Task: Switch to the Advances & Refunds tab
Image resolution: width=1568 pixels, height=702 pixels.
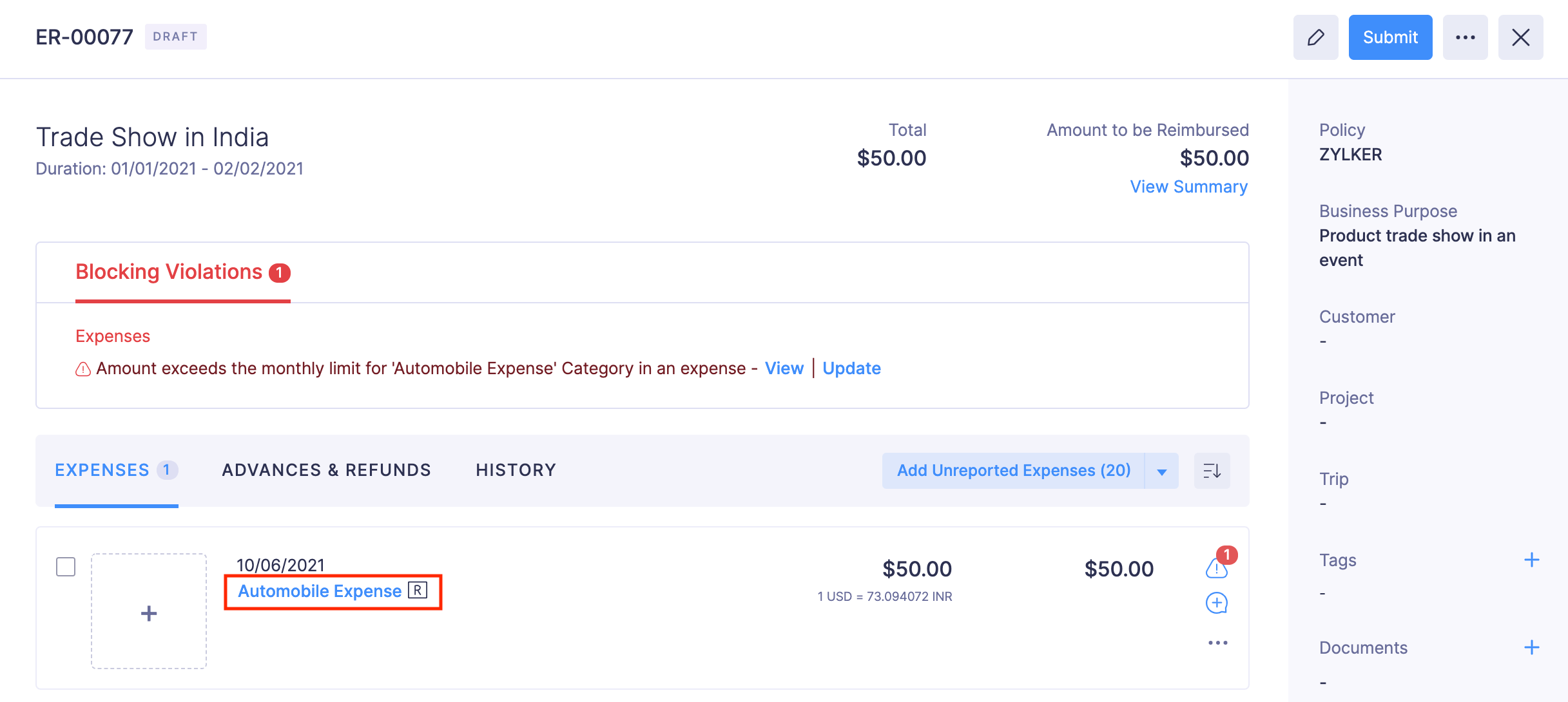Action: pyautogui.click(x=326, y=470)
